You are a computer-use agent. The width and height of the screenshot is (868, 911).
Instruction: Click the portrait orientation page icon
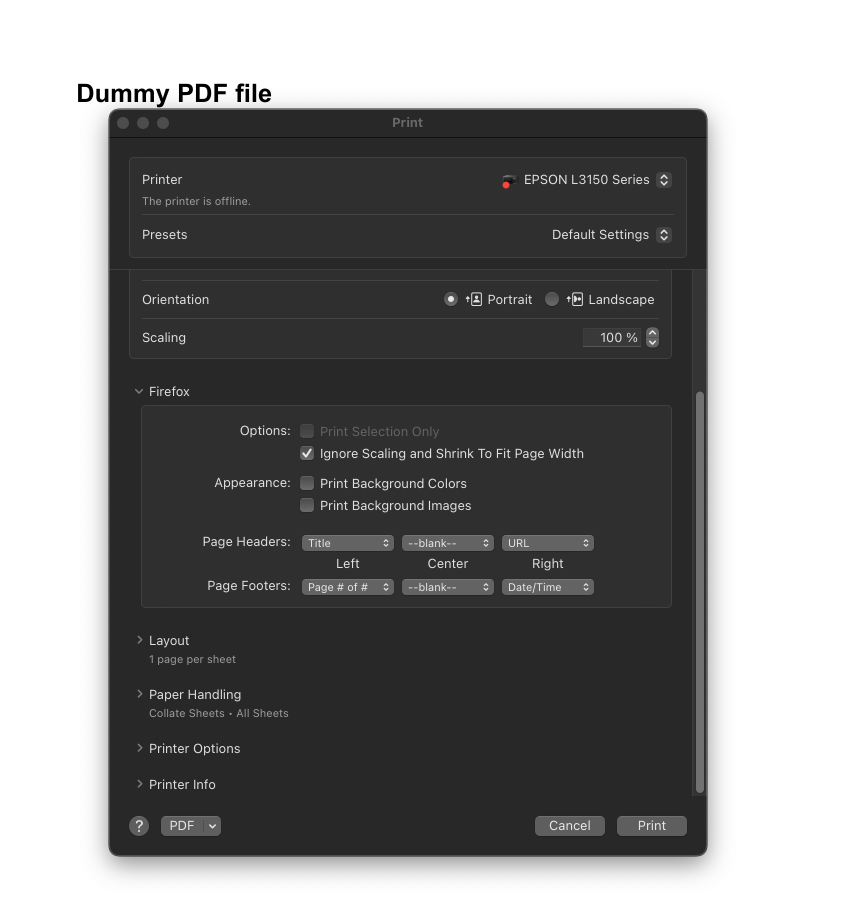[x=475, y=299]
